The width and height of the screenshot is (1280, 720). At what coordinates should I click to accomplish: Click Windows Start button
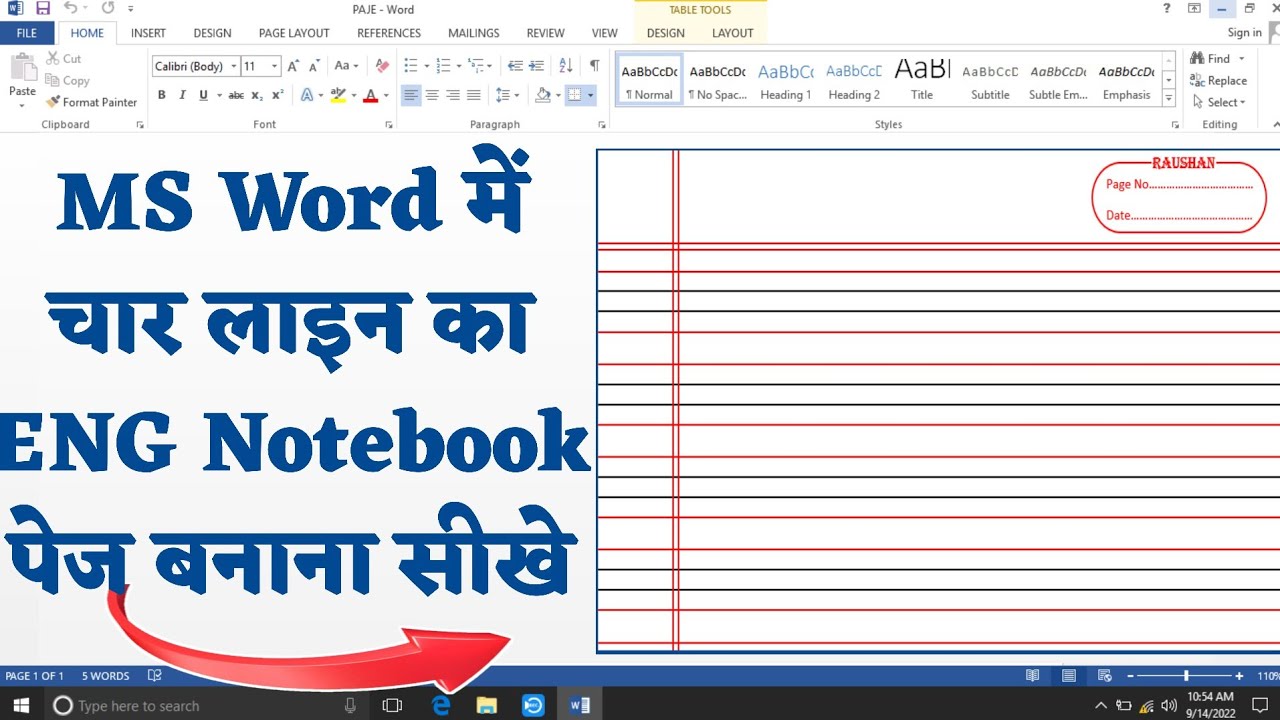(21, 705)
